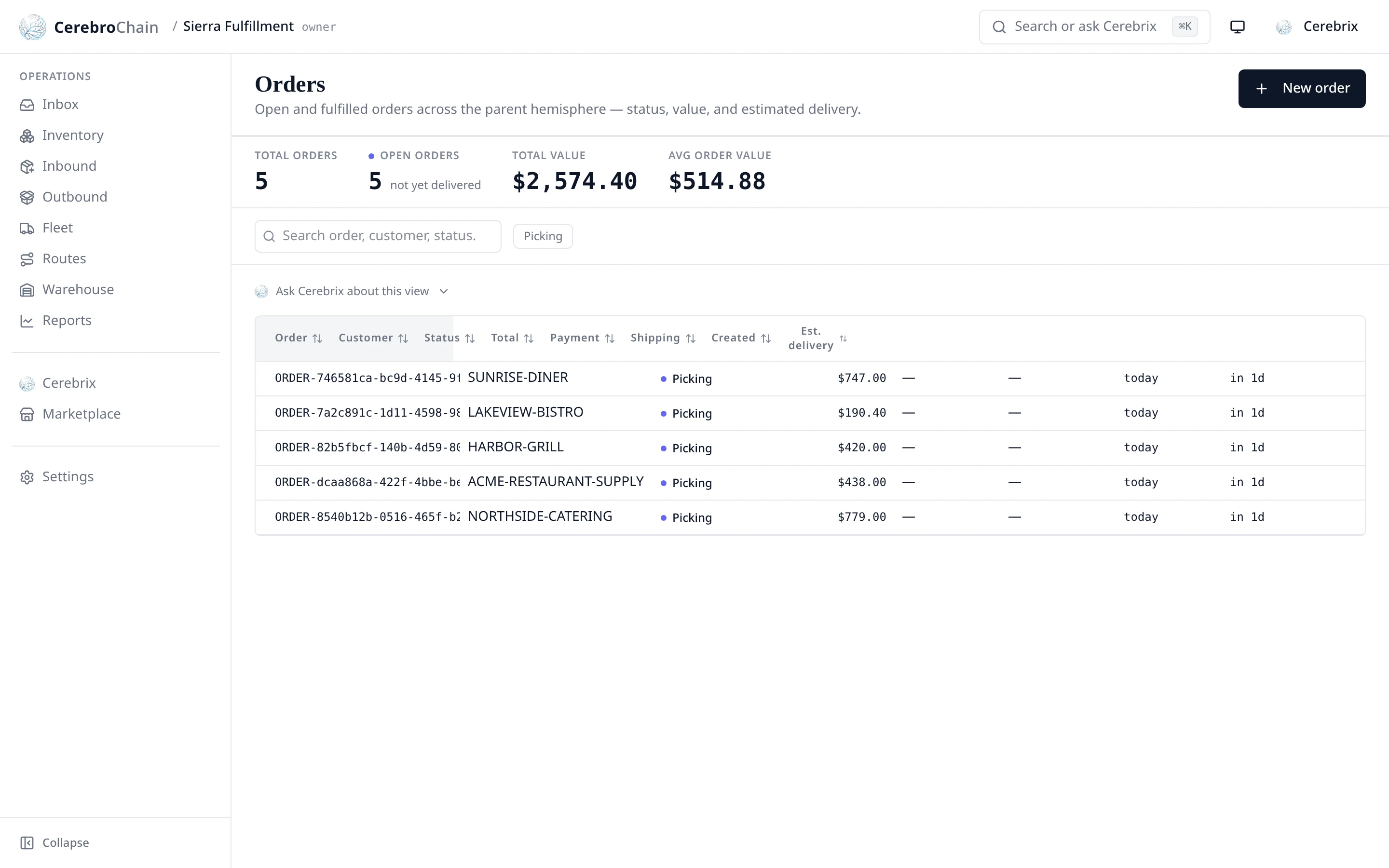Click the plus icon on New order

1262,88
